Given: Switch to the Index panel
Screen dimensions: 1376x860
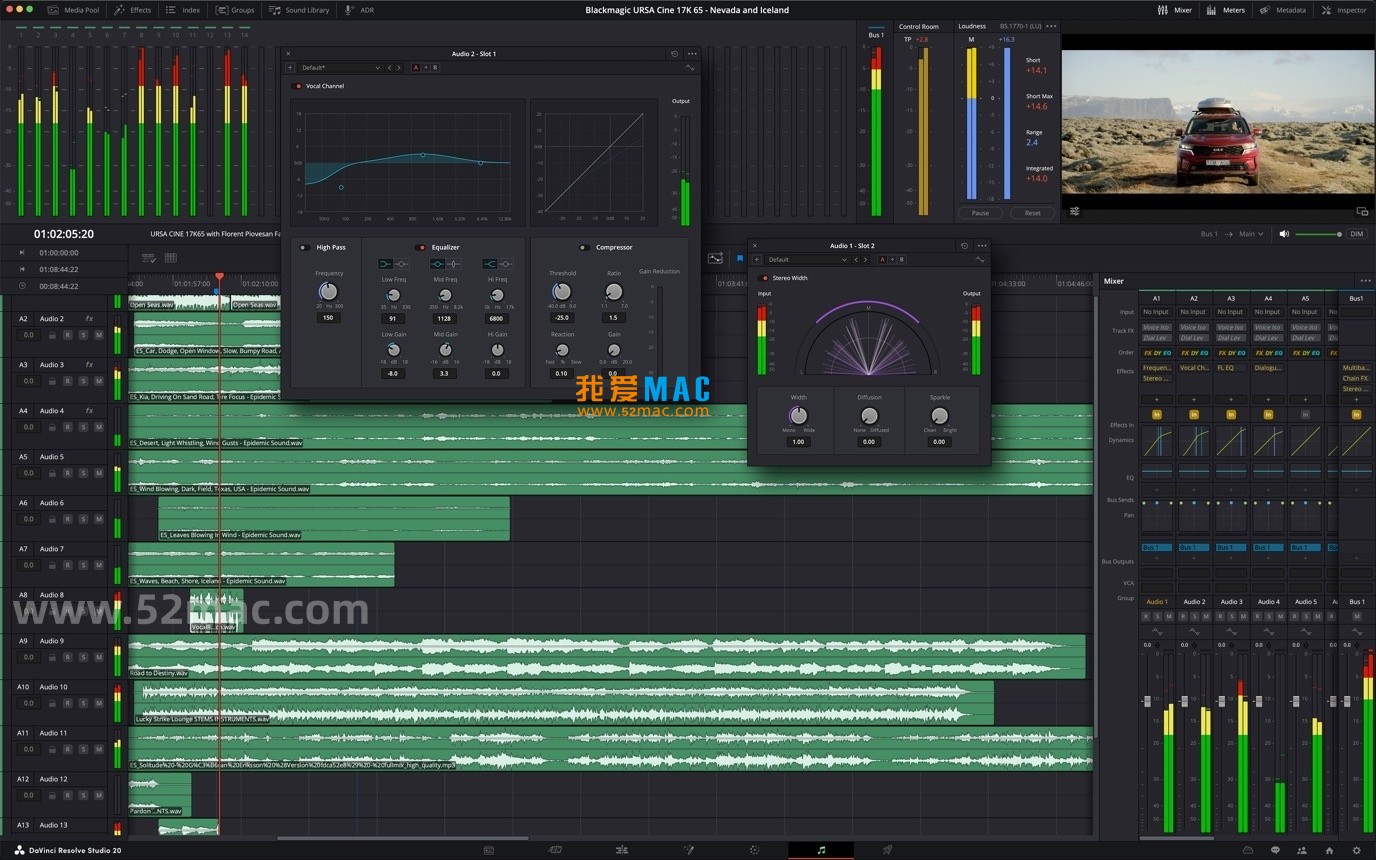Looking at the screenshot, I should coord(189,10).
